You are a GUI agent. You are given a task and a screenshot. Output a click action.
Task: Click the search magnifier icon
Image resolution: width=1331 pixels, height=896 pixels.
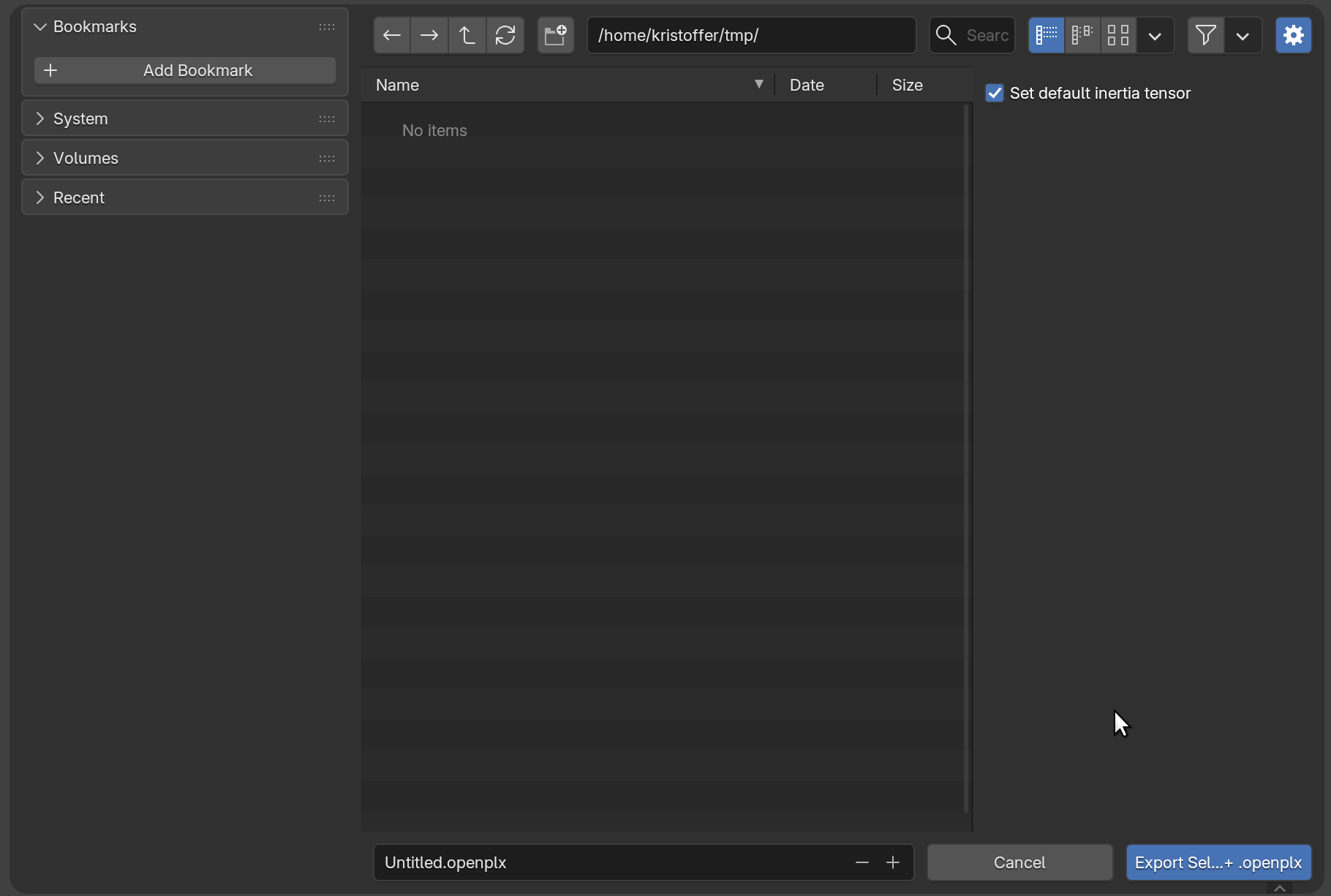(x=946, y=35)
